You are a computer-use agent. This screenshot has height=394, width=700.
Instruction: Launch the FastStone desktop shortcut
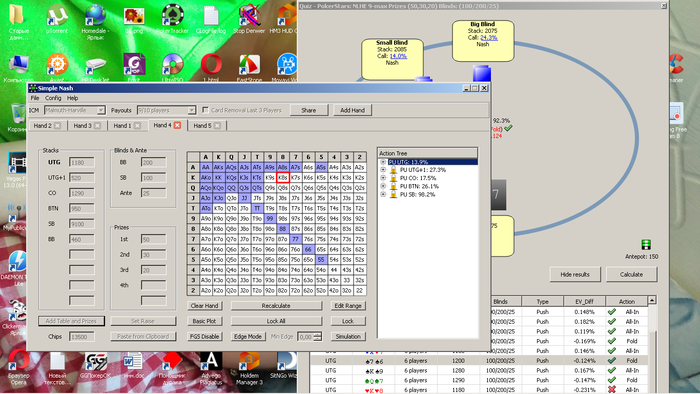[x=249, y=67]
